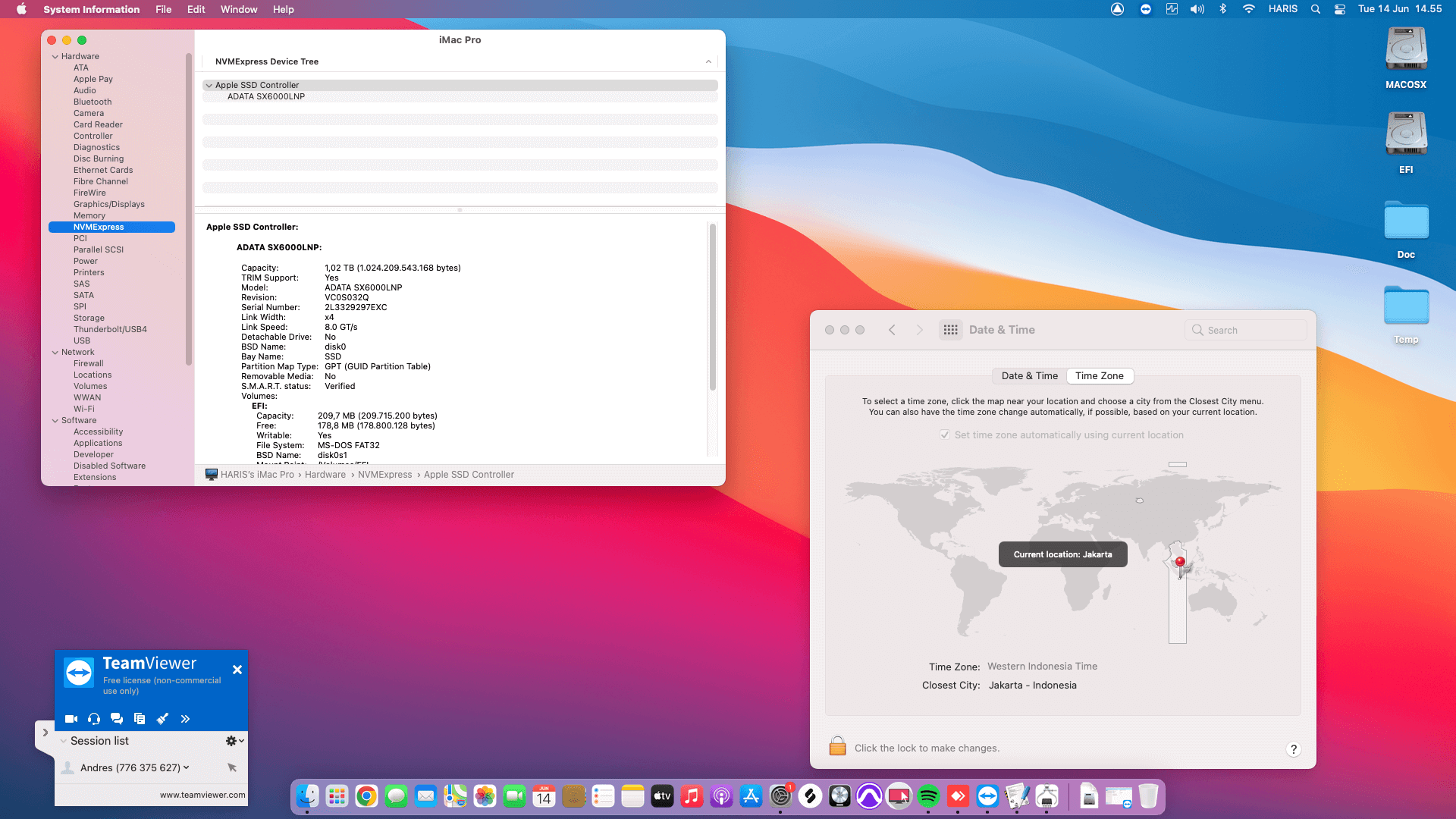Switch to the Date & Time tab
The width and height of the screenshot is (1456, 819).
point(1029,376)
